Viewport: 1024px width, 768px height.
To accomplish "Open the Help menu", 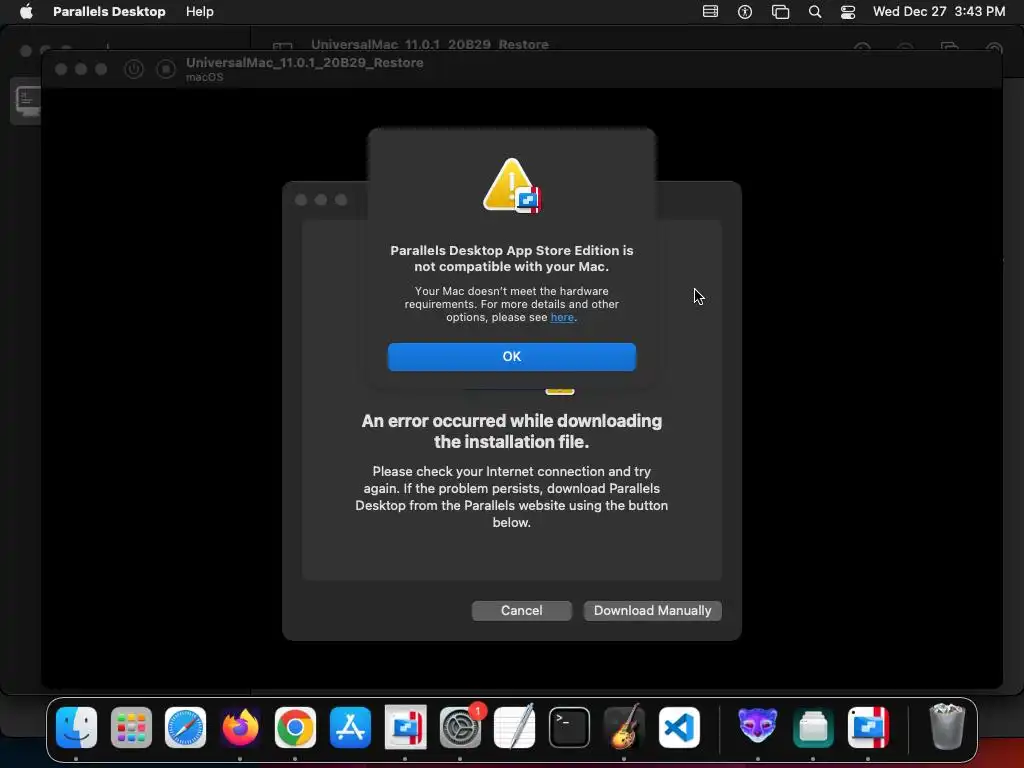I will [x=199, y=12].
